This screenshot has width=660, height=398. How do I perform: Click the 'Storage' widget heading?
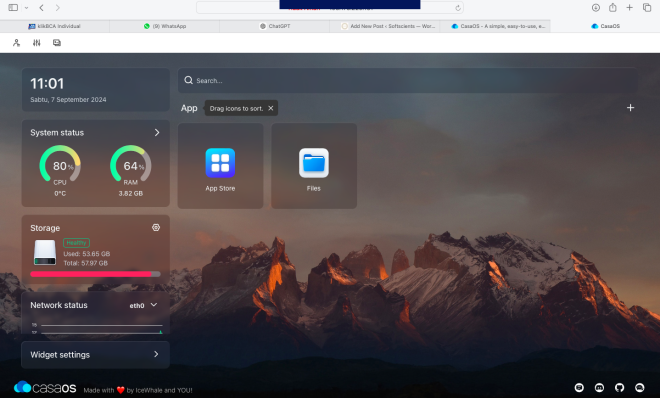tap(45, 228)
